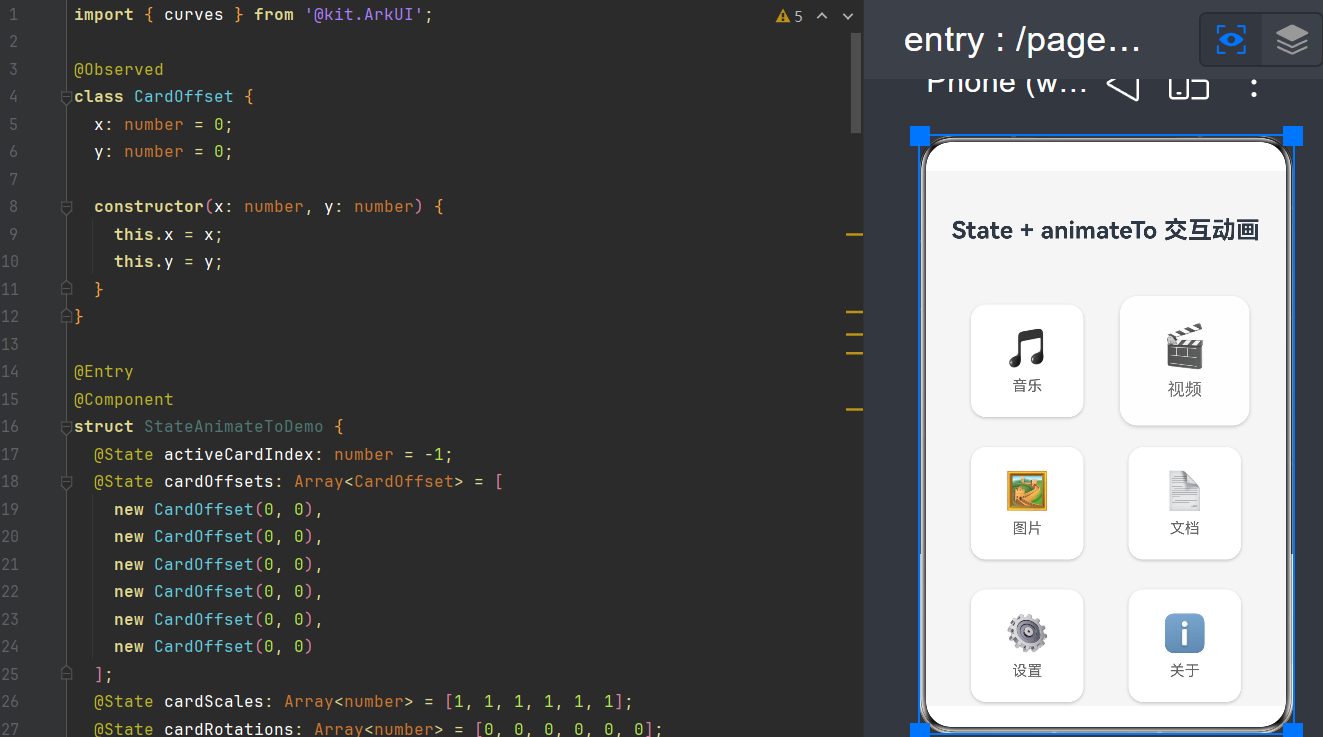The image size is (1323, 737).
Task: Click the [1, 1, 1, 1, 1, 1] array literal
Action: click(534, 702)
